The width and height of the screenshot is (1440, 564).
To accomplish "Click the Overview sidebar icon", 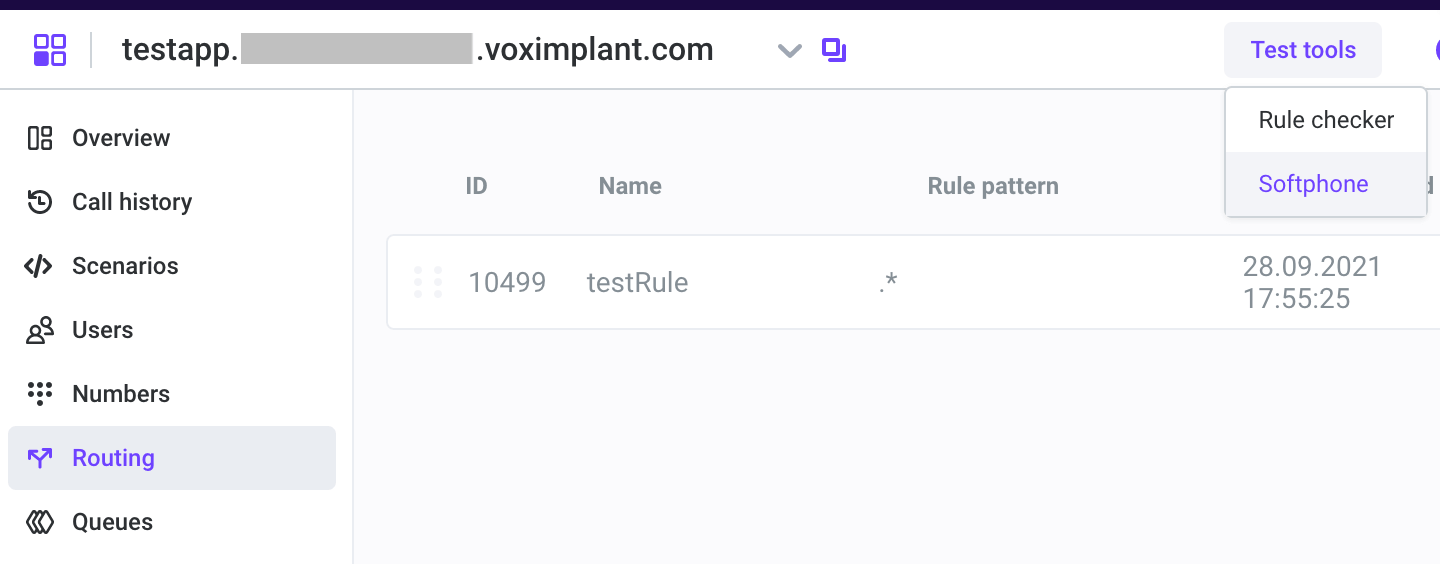I will click(40, 138).
